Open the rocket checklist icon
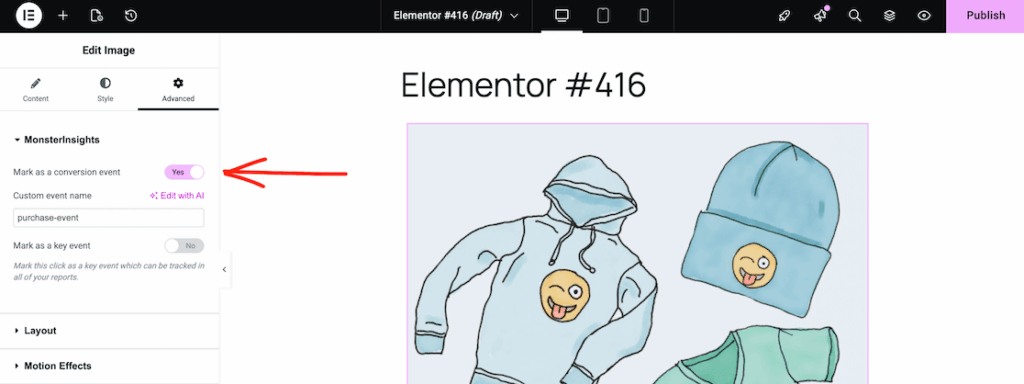The height and width of the screenshot is (384, 1024). pyautogui.click(x=785, y=16)
